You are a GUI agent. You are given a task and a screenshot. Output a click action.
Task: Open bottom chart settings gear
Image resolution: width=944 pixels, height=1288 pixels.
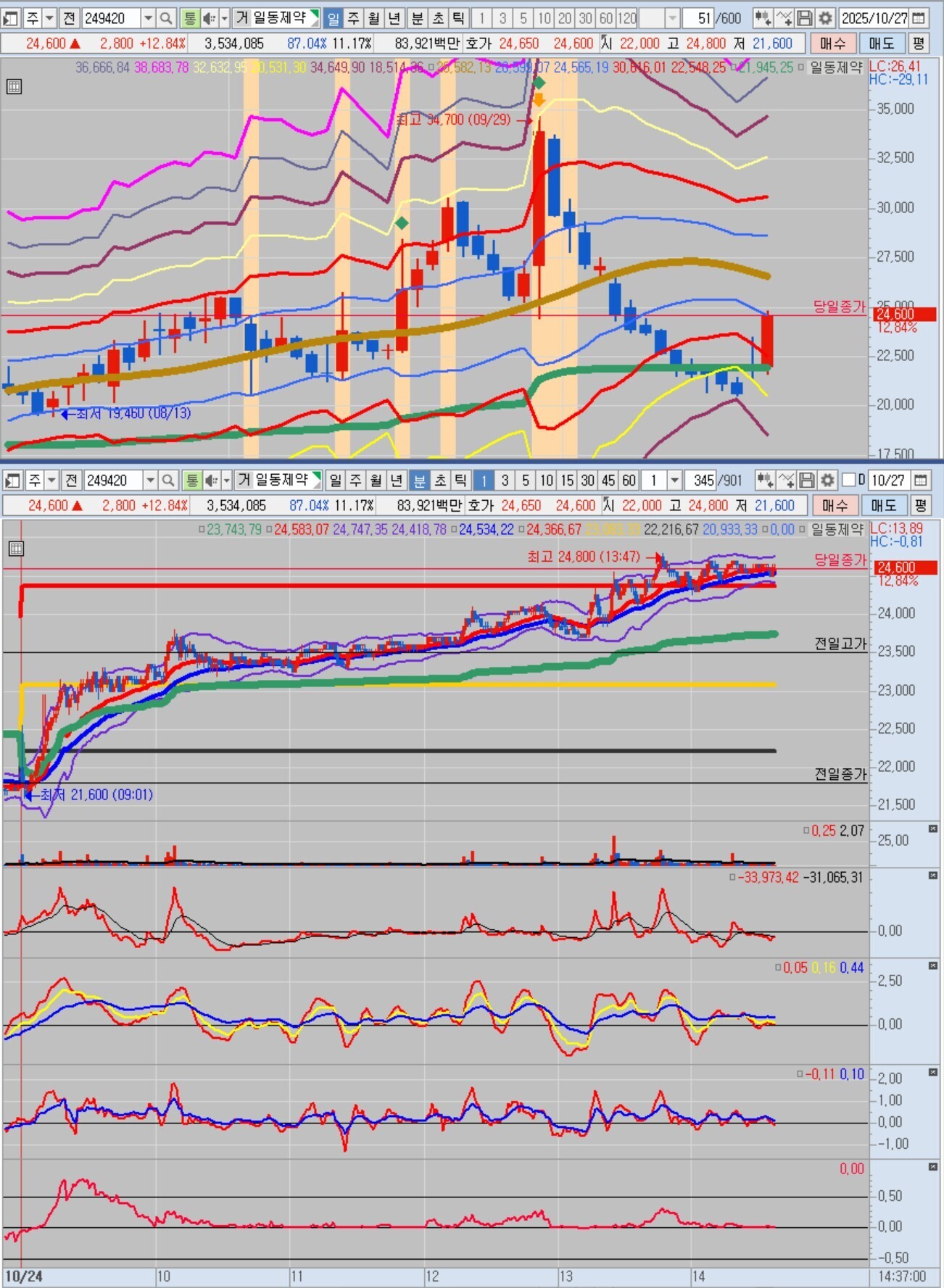(827, 480)
